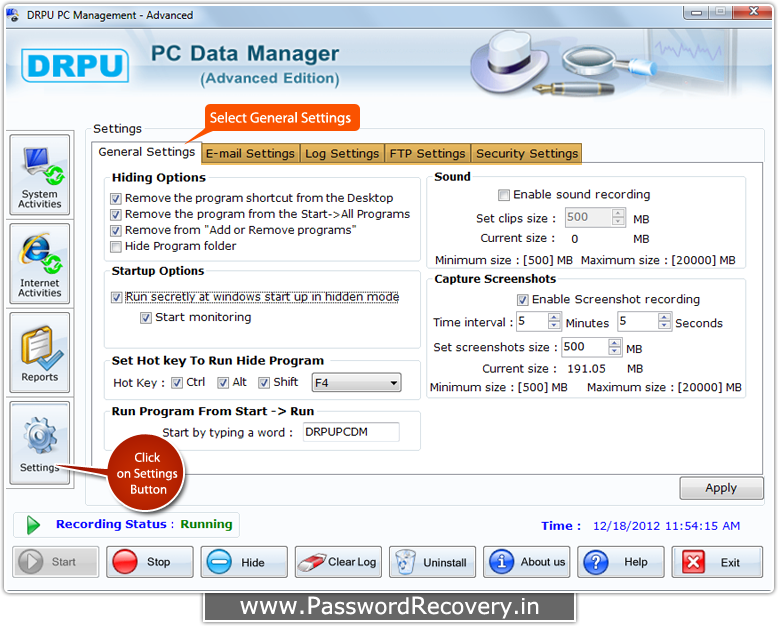
Task: Click the green recording status arrow
Action: 33,525
